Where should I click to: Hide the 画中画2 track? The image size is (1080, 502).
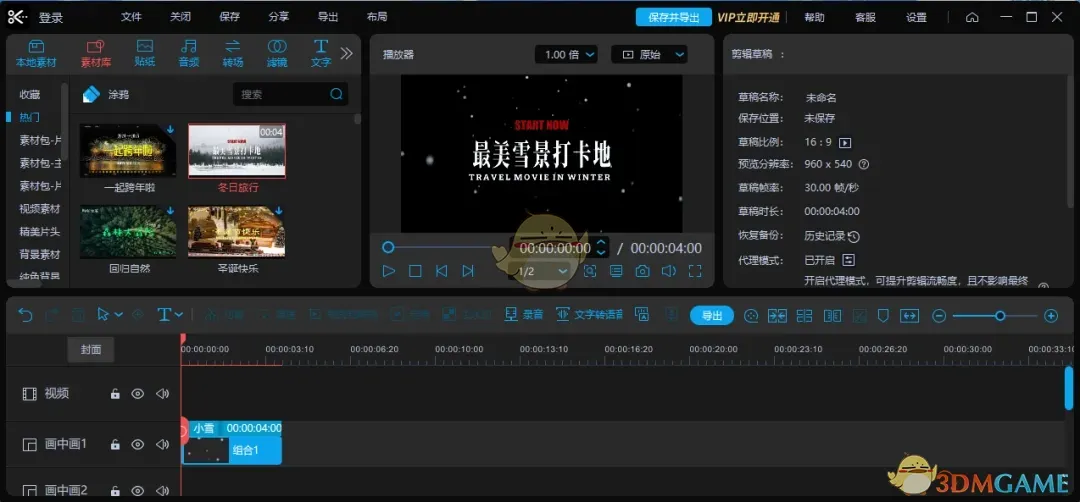coord(138,490)
